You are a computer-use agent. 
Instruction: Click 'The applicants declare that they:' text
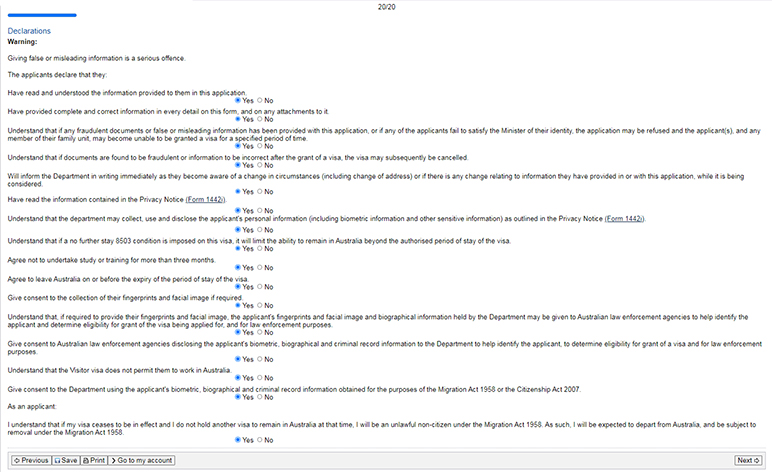[57, 75]
